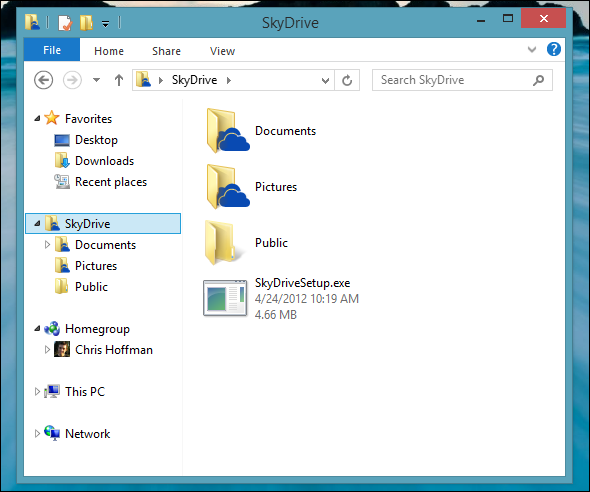Image resolution: width=590 pixels, height=492 pixels.
Task: Switch to the Share ribbon tab
Action: coord(166,51)
